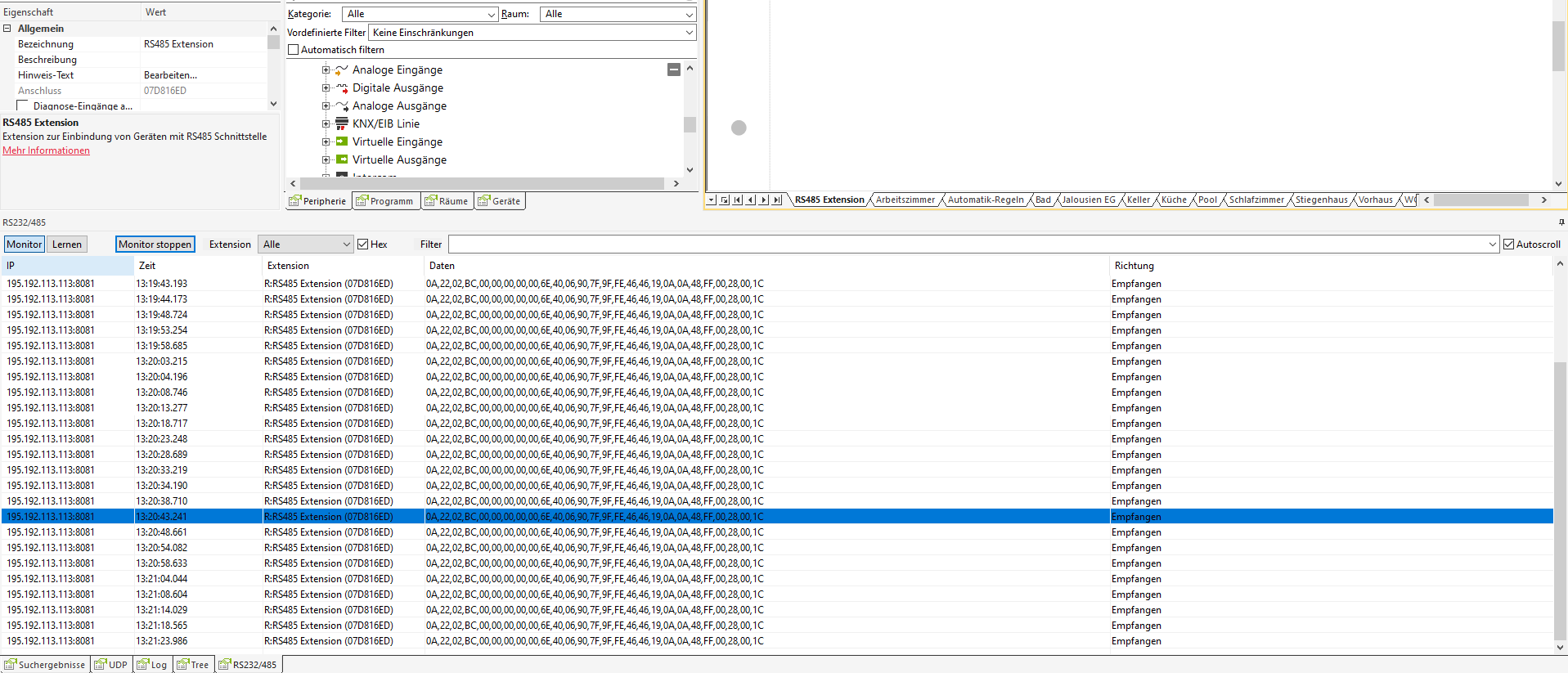1568x673 pixels.
Task: Click the periphery tree's vertical scrollbar thumb
Action: [x=690, y=124]
